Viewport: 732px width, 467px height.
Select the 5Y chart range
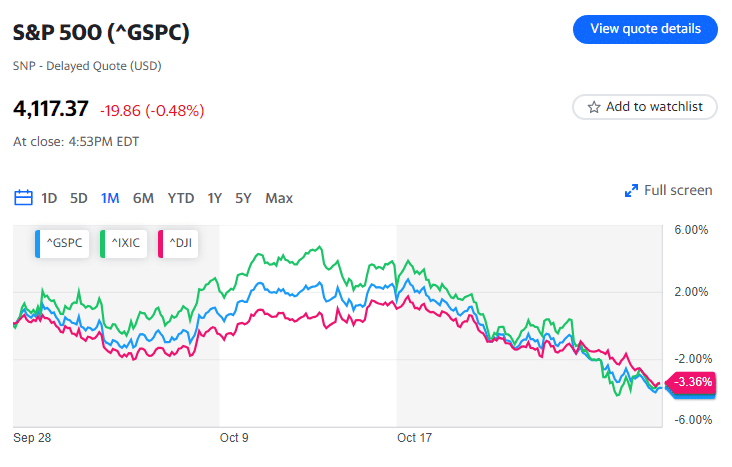click(x=243, y=198)
